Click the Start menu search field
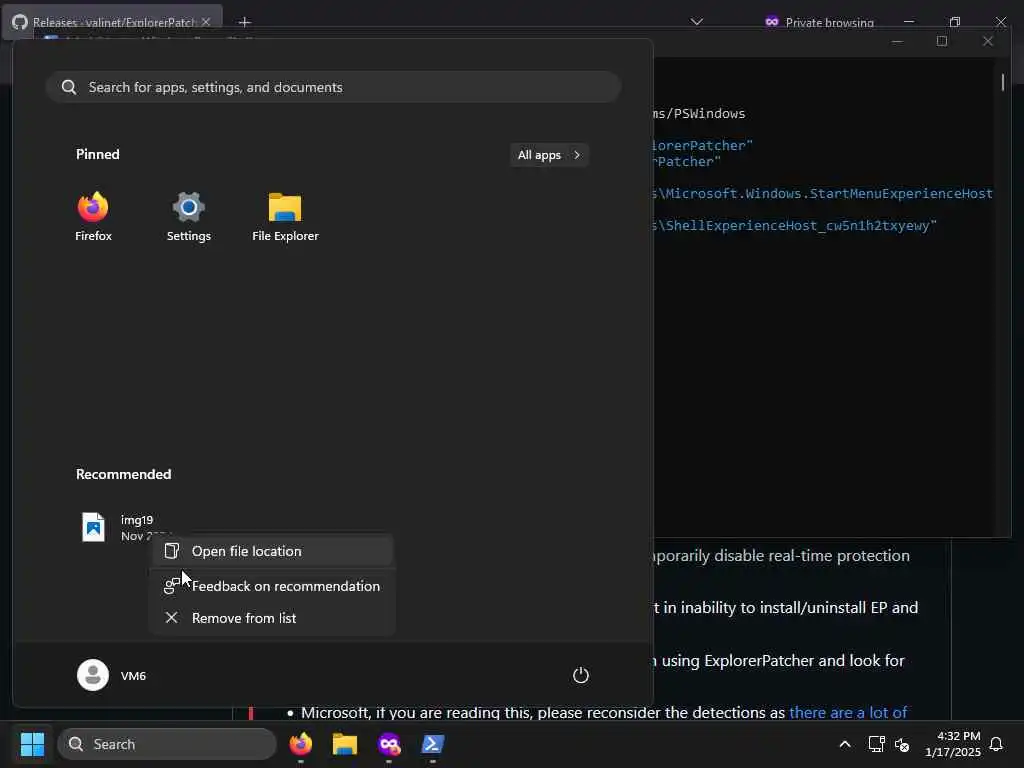 pos(333,87)
